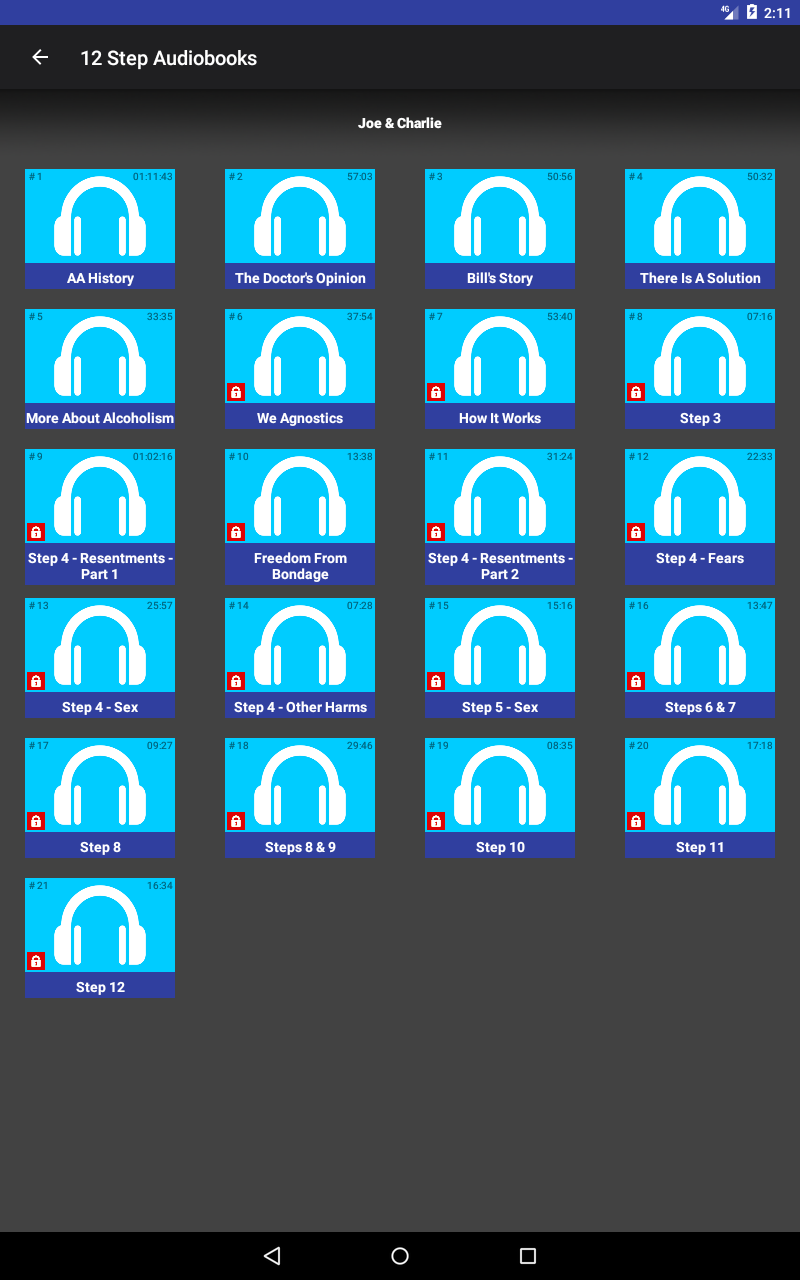Click Step 4 - Resentments - Part 2 label
Viewport: 800px width, 1280px height.
[x=500, y=566]
